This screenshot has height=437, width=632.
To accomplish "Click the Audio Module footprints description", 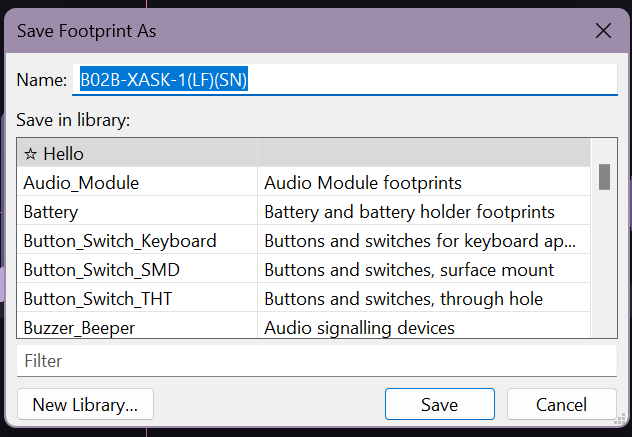I will 363,183.
